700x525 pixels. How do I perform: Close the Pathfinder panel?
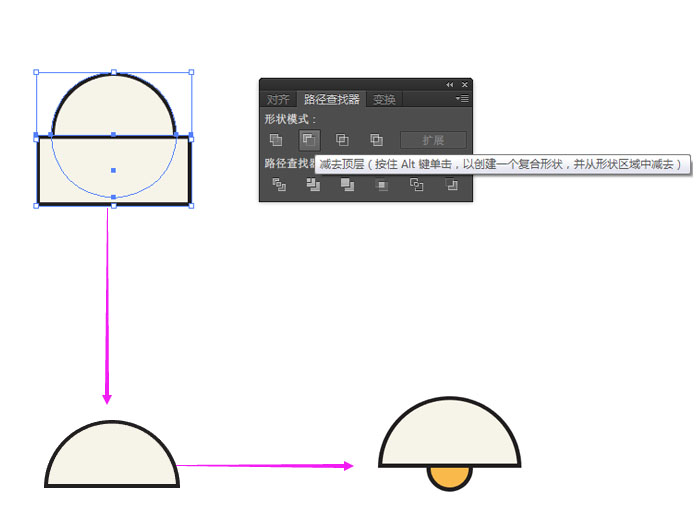pos(465,84)
